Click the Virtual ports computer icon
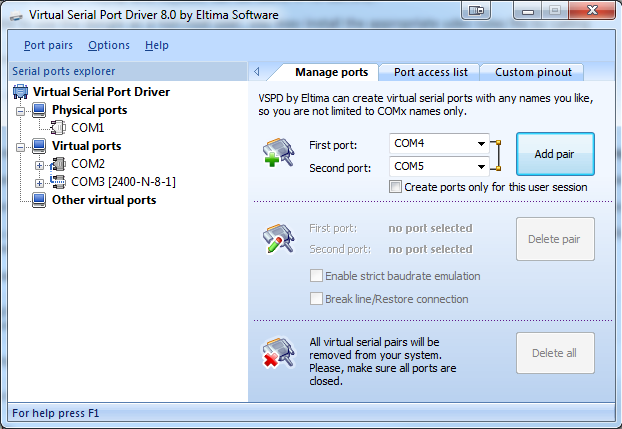Screen dimensions: 622x429 click(39, 146)
